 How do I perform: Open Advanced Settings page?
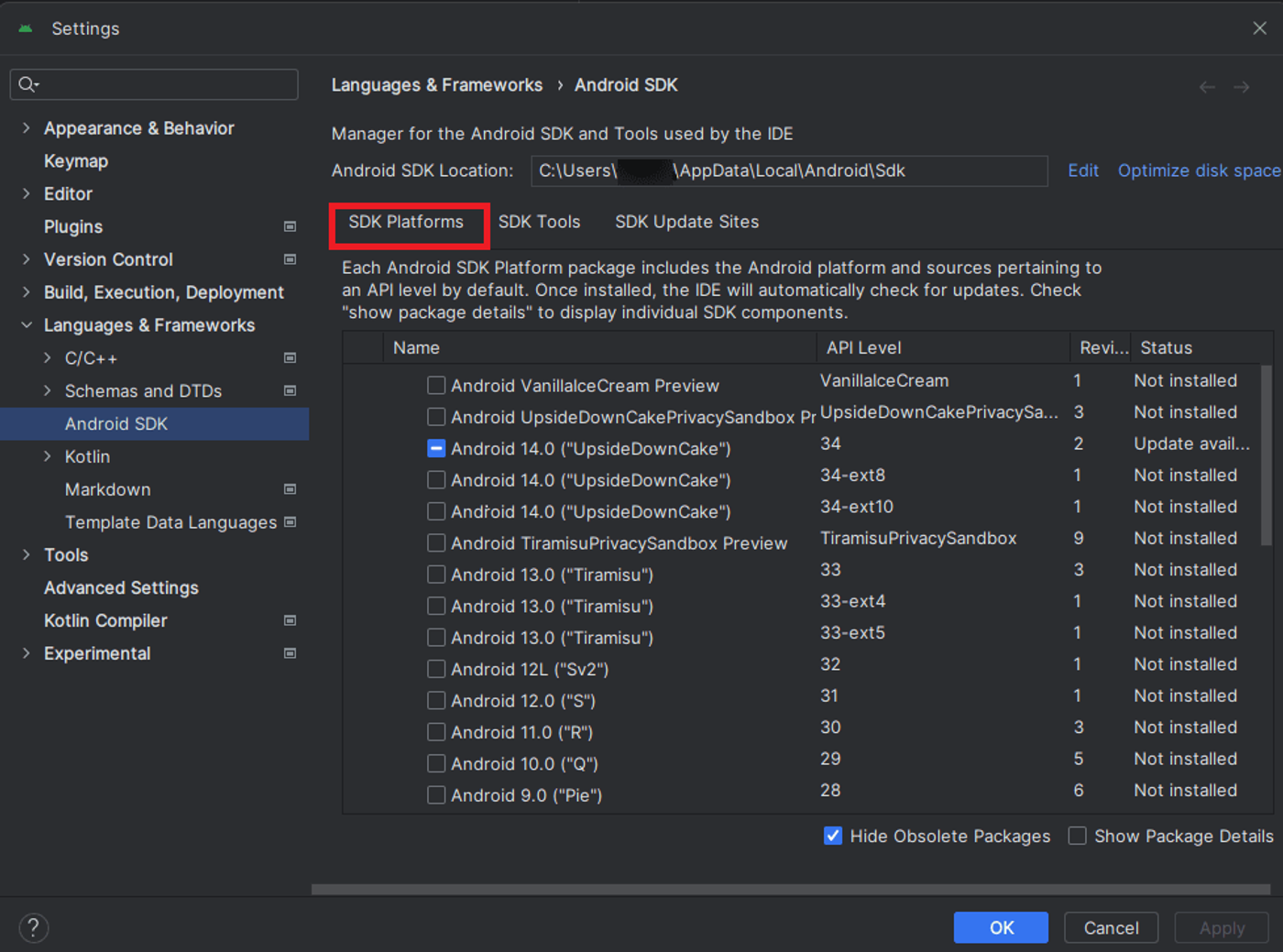click(x=121, y=587)
